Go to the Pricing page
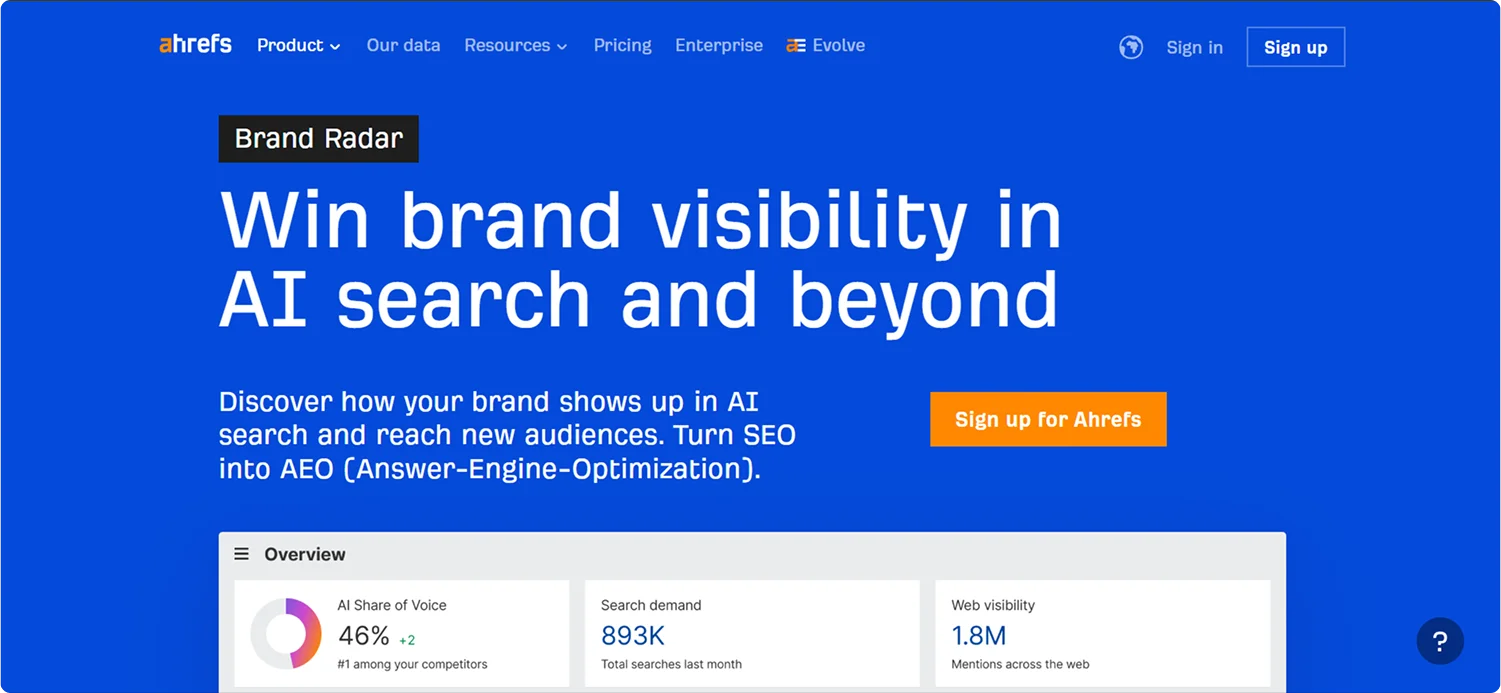The image size is (1501, 693). 622,46
